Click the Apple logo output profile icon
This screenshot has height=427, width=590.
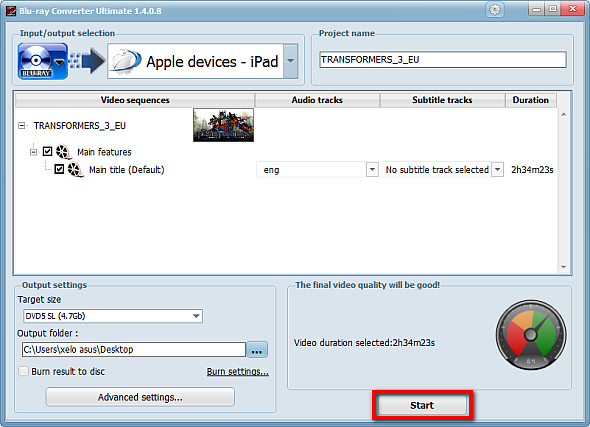point(126,61)
